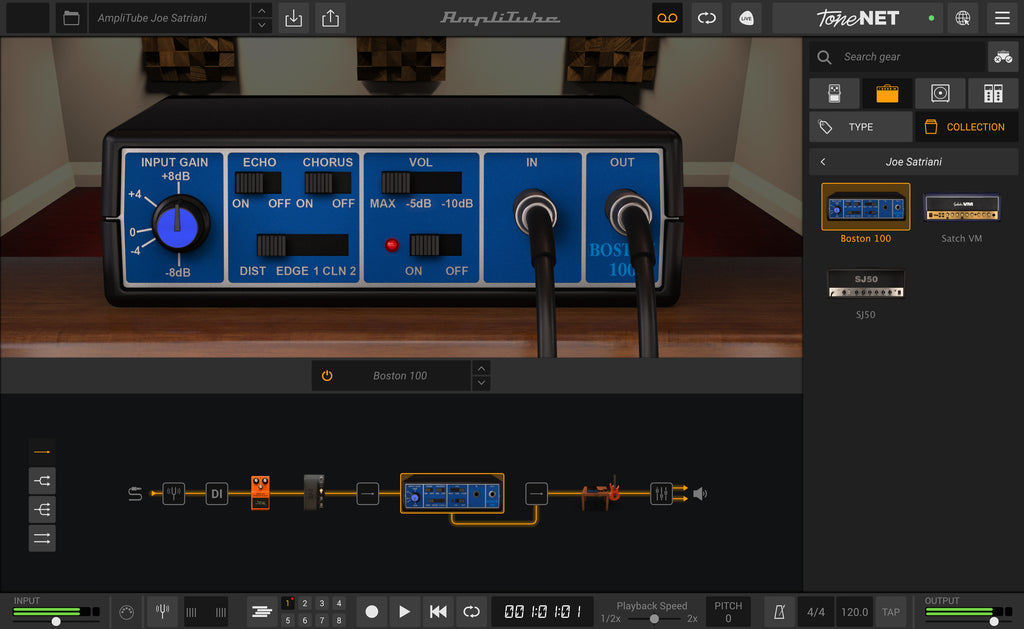
Task: Select the SJ50 amp thumbnail
Action: coord(865,283)
